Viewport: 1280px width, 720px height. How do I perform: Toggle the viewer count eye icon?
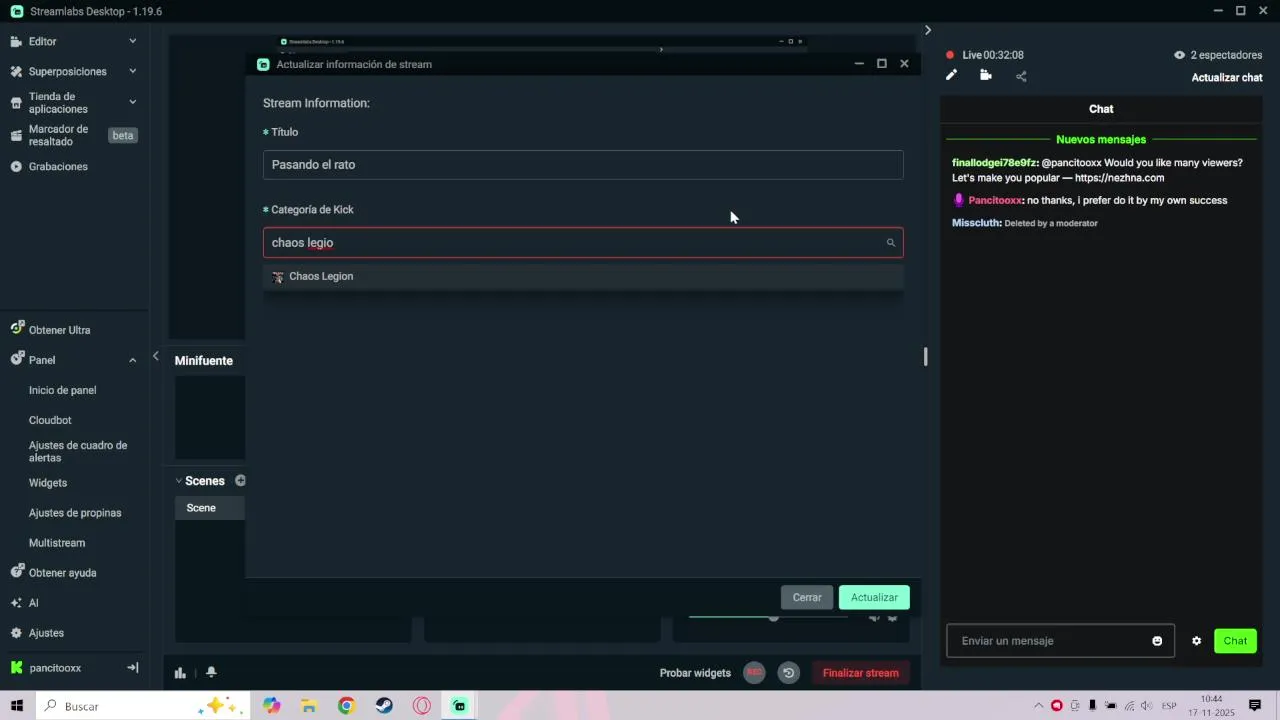[1179, 55]
